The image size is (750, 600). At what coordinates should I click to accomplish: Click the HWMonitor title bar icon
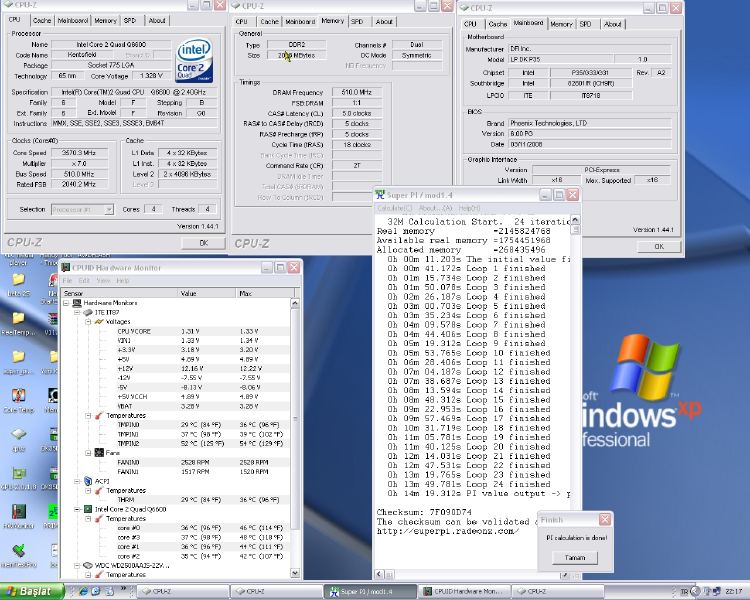coord(66,267)
